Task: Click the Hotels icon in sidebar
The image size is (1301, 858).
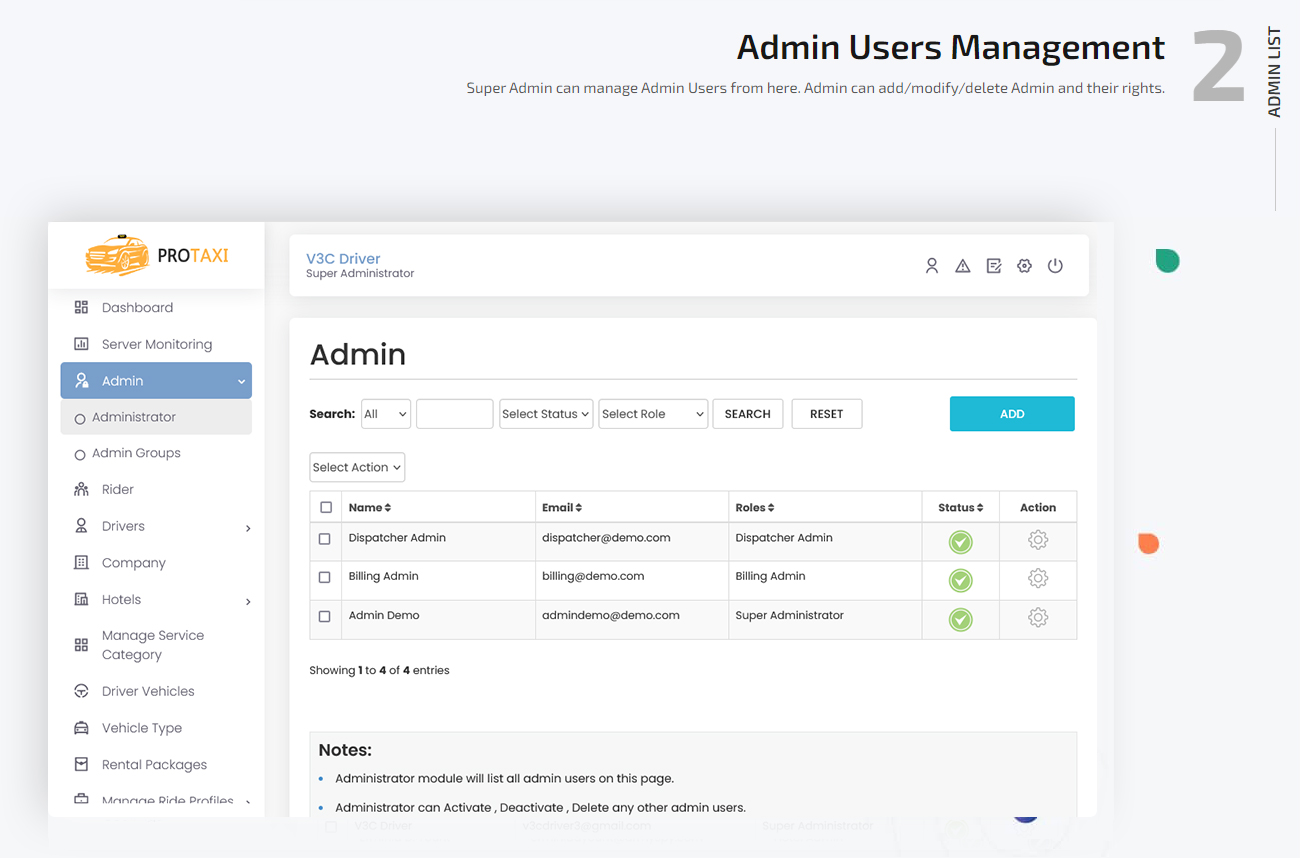Action: [81, 599]
